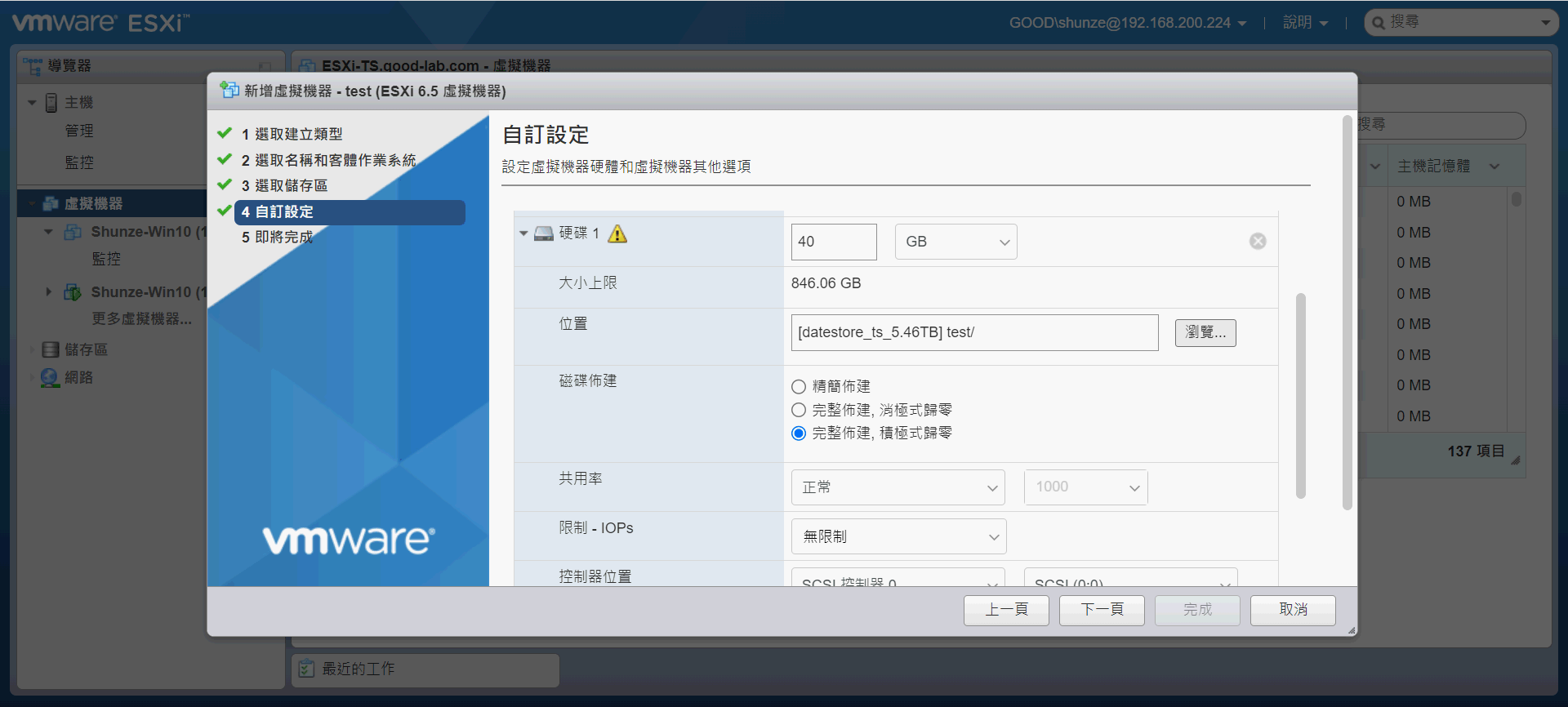1568x707 pixels.
Task: Click the 網路 network icon in navigator
Action: click(x=51, y=377)
